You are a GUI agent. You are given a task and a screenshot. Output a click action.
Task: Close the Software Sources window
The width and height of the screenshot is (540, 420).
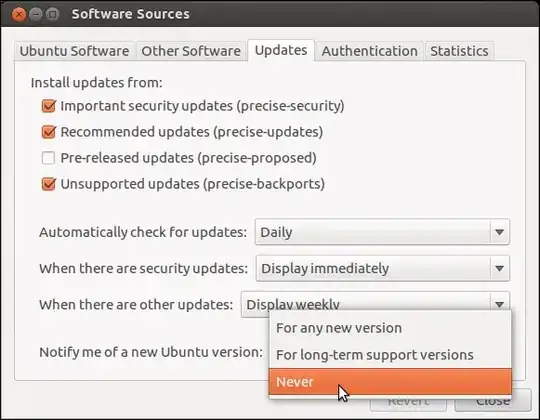pyautogui.click(x=19, y=14)
